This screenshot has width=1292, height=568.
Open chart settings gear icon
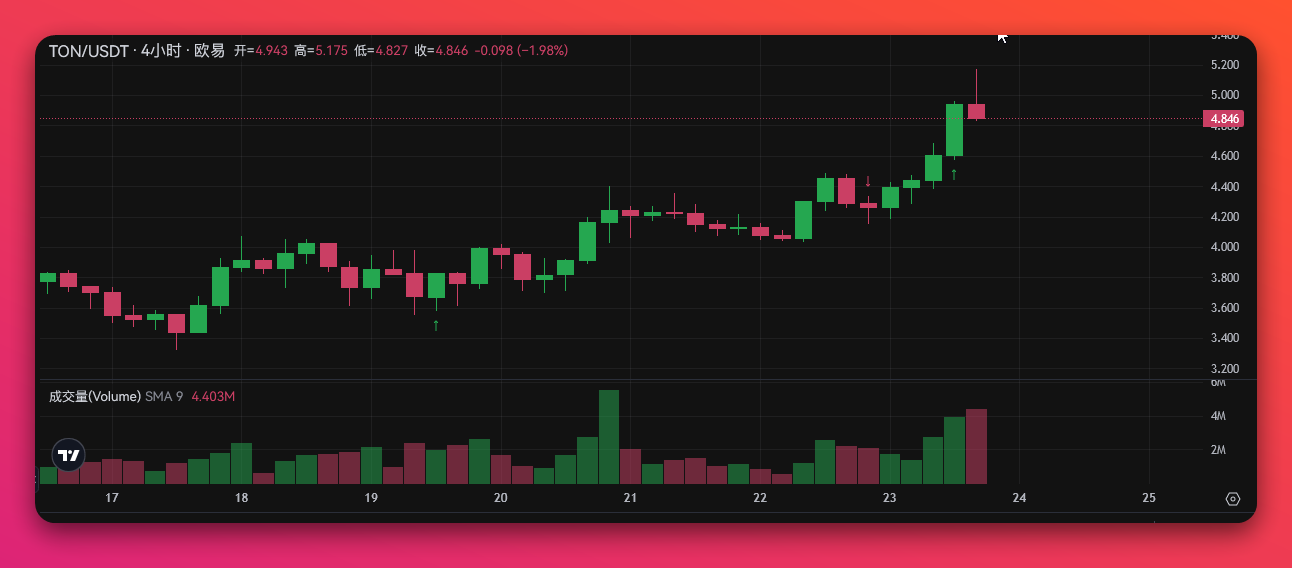[1232, 499]
